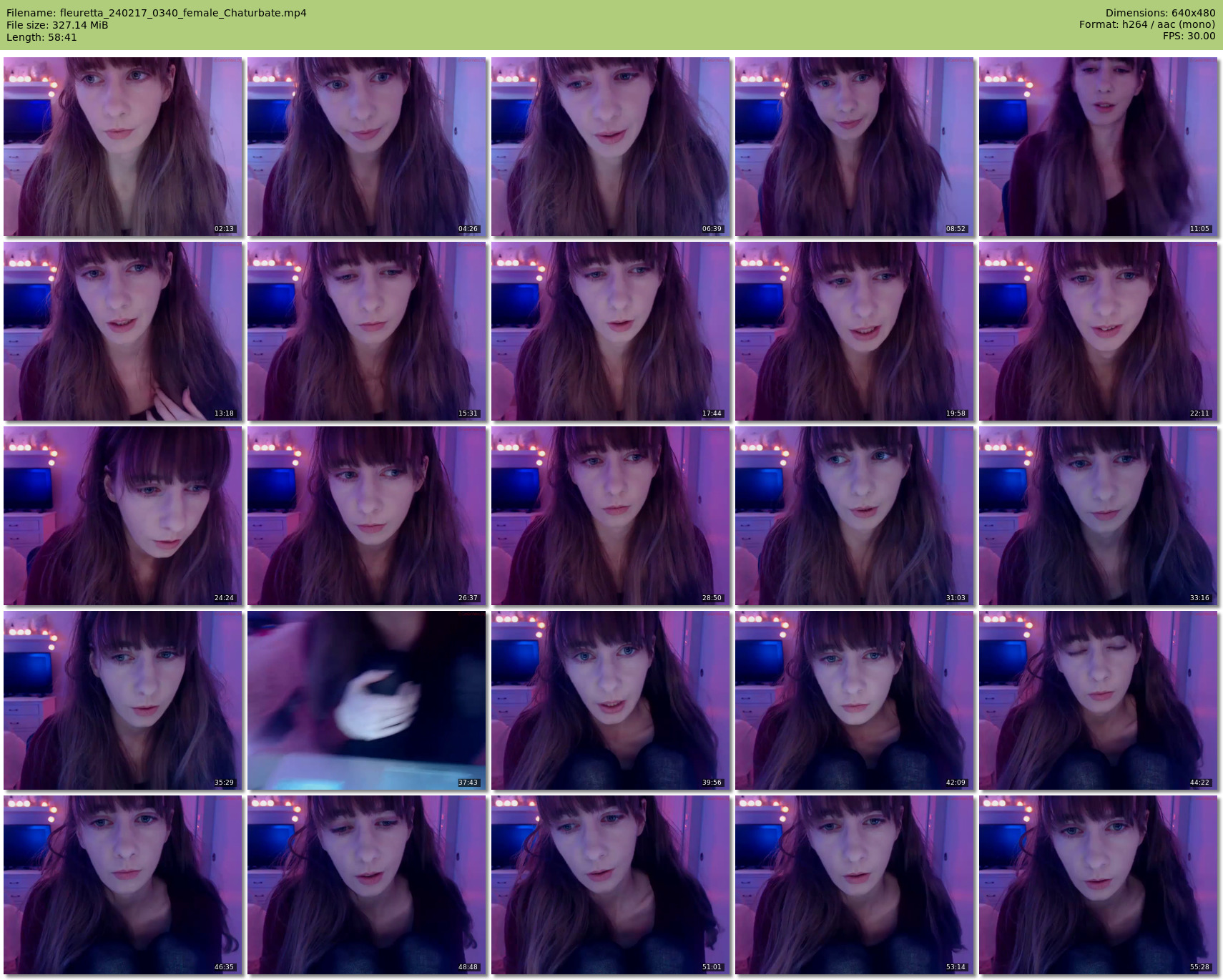Select the 51:01 frame
Screen dimensions: 1223x980
[611, 885]
